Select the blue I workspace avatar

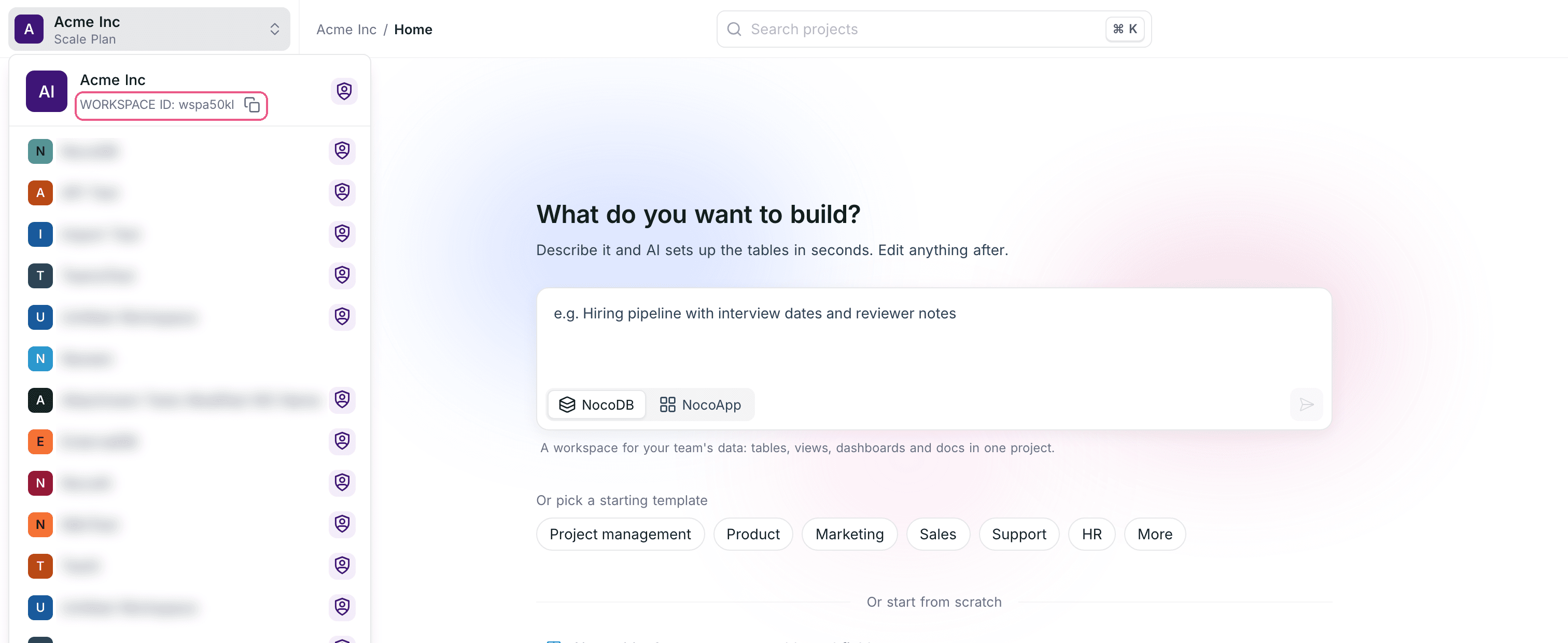pyautogui.click(x=40, y=234)
